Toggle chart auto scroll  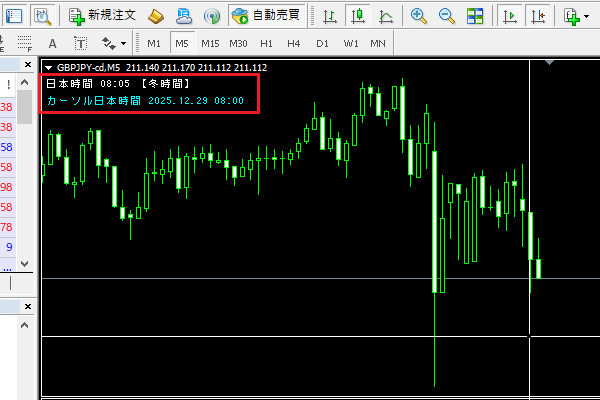[x=510, y=16]
